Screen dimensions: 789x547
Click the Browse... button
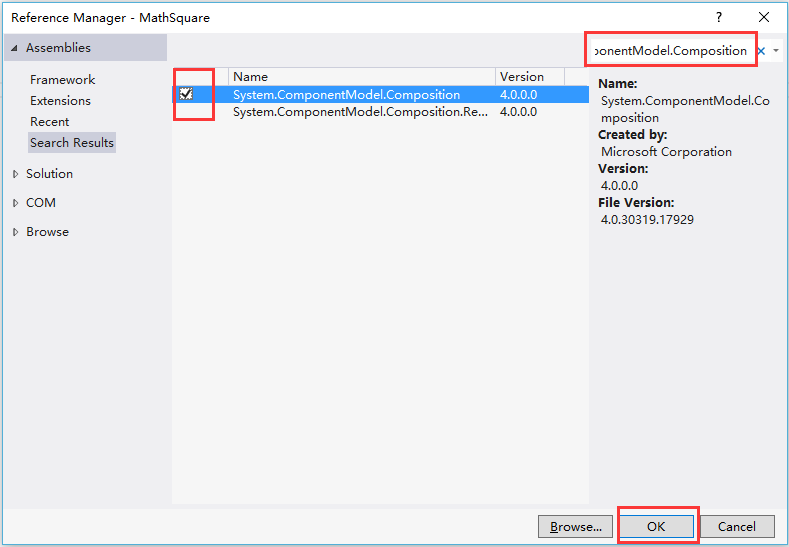[576, 527]
